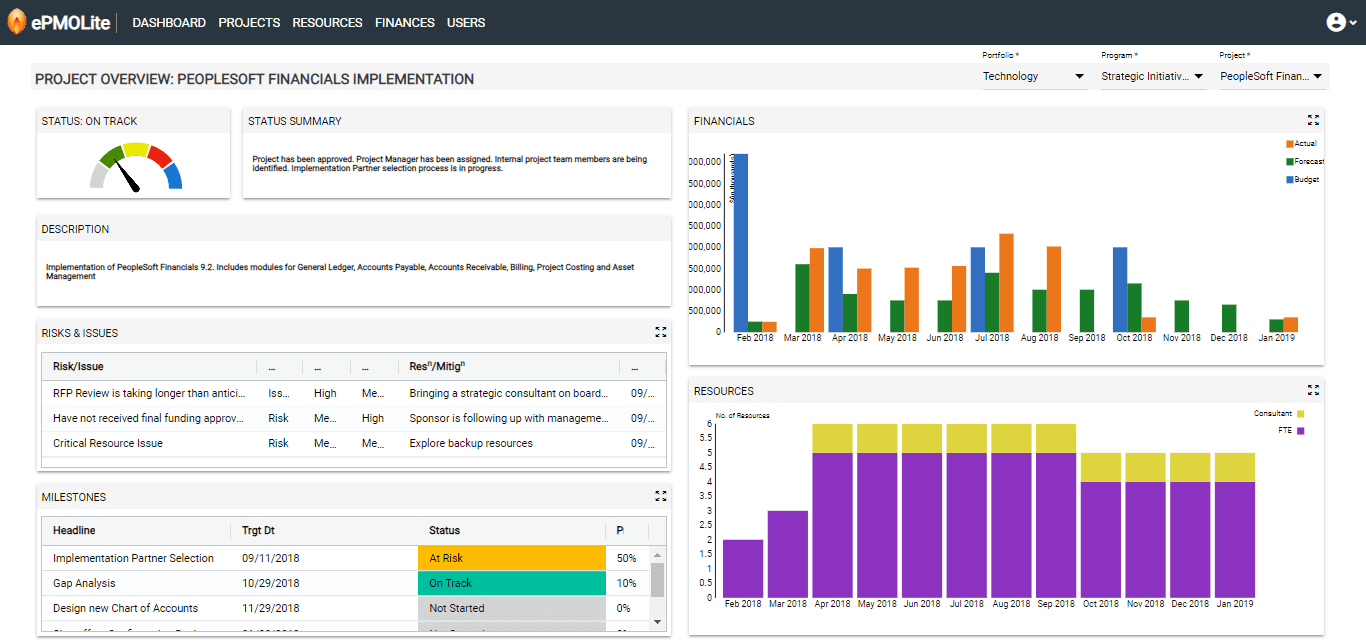Screen dimensions: 1366x642
Task: Click the ePMOLite flame logo
Action: point(16,22)
